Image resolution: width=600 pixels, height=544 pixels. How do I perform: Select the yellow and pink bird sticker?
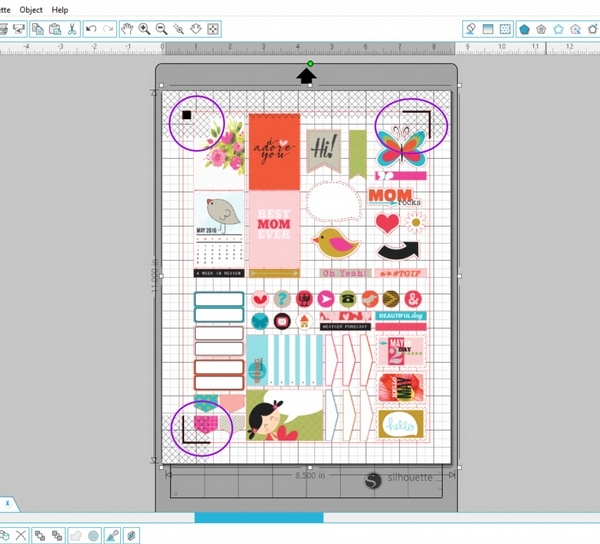click(336, 243)
